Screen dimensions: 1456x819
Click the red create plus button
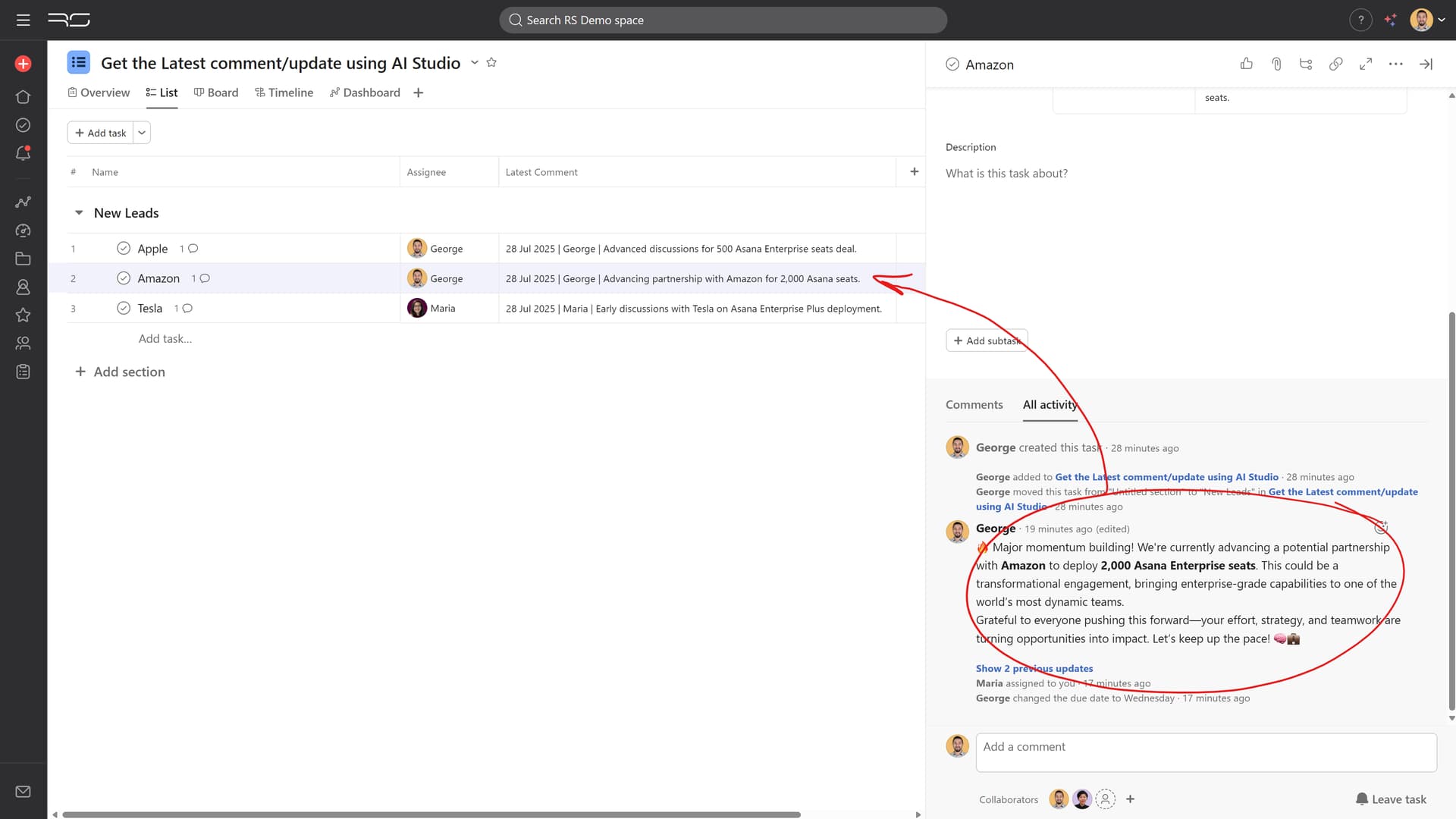coord(23,64)
